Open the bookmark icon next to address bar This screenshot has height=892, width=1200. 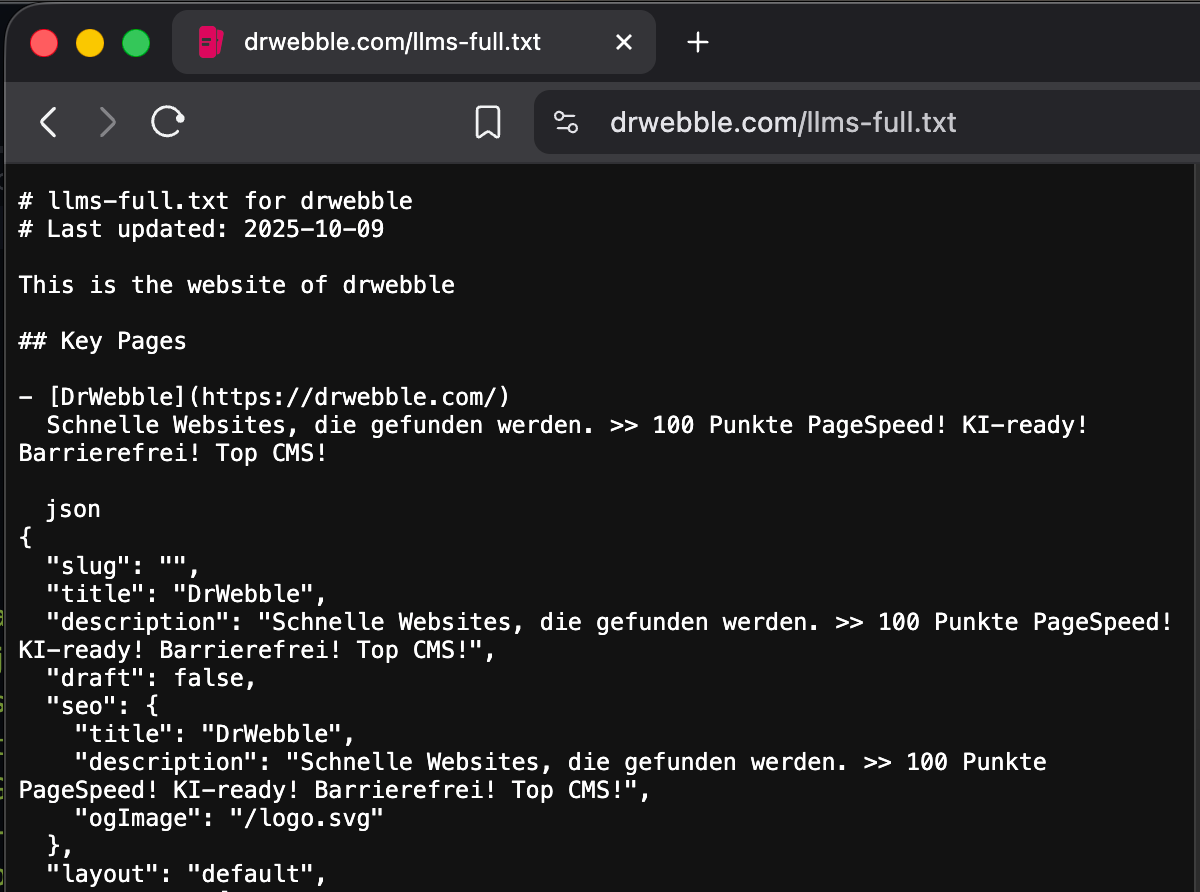488,121
